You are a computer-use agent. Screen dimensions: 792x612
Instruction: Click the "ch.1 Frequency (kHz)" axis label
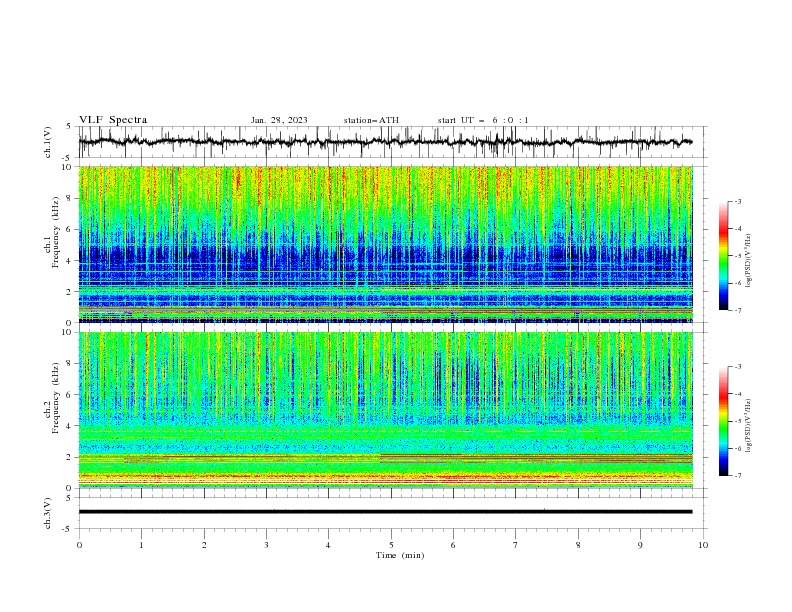tap(52, 231)
